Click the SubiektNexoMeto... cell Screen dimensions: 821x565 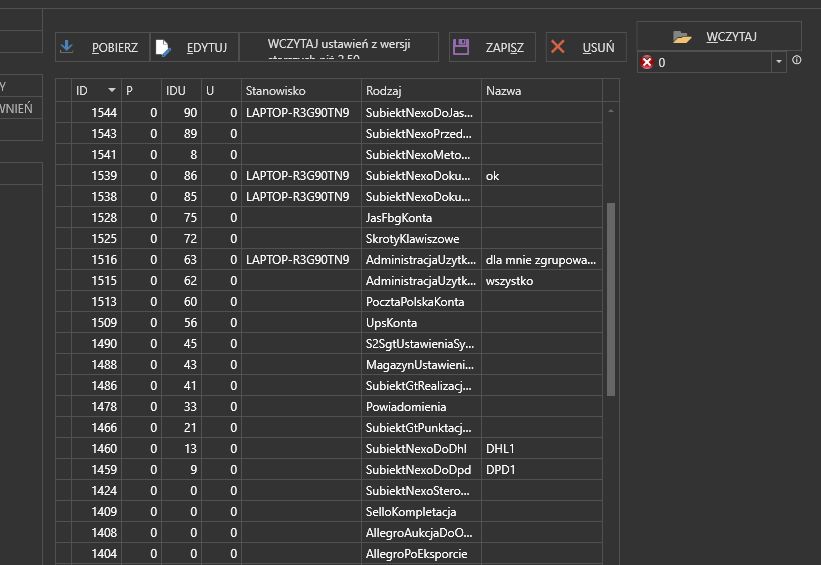point(421,154)
